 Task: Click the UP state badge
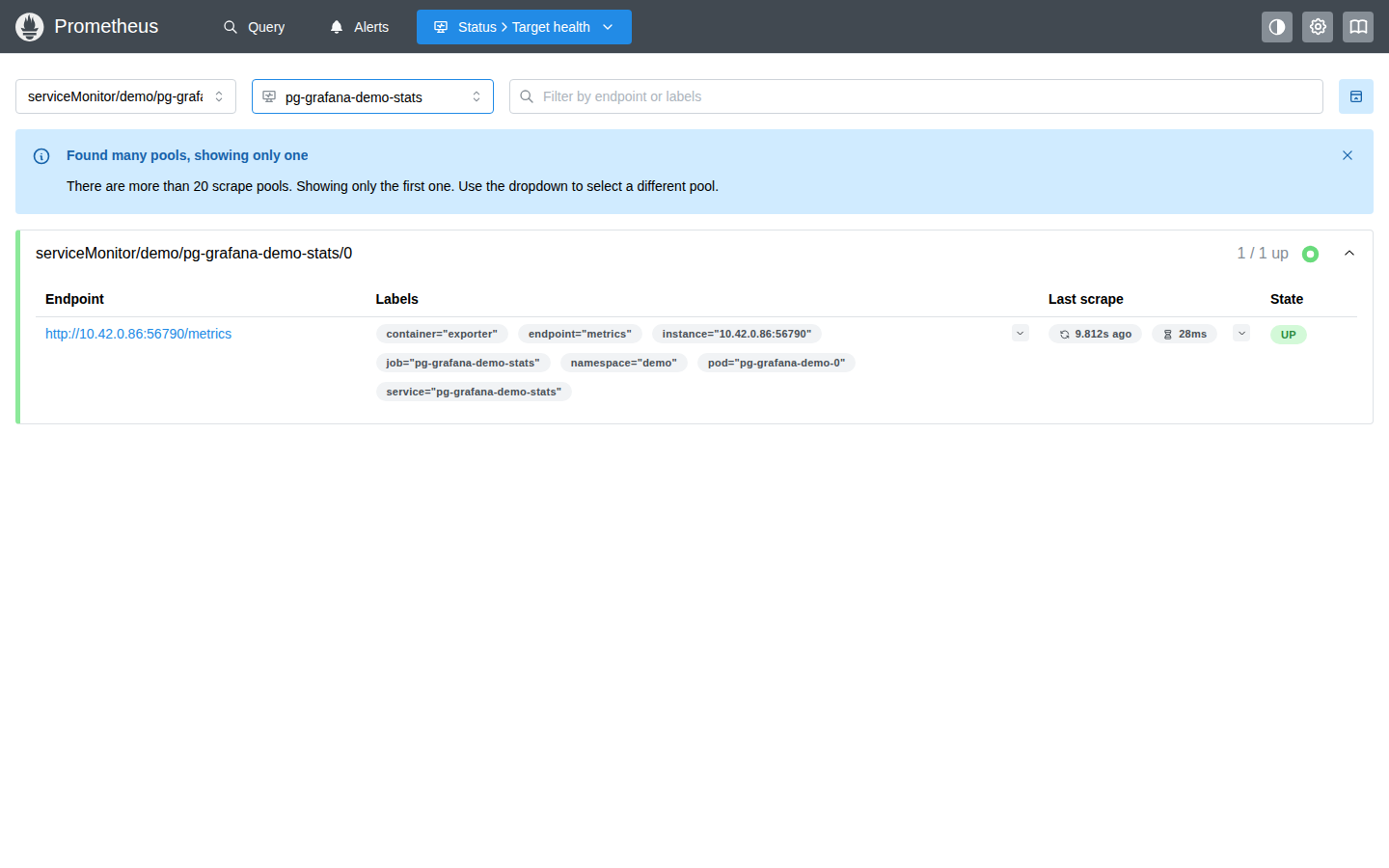click(1289, 335)
